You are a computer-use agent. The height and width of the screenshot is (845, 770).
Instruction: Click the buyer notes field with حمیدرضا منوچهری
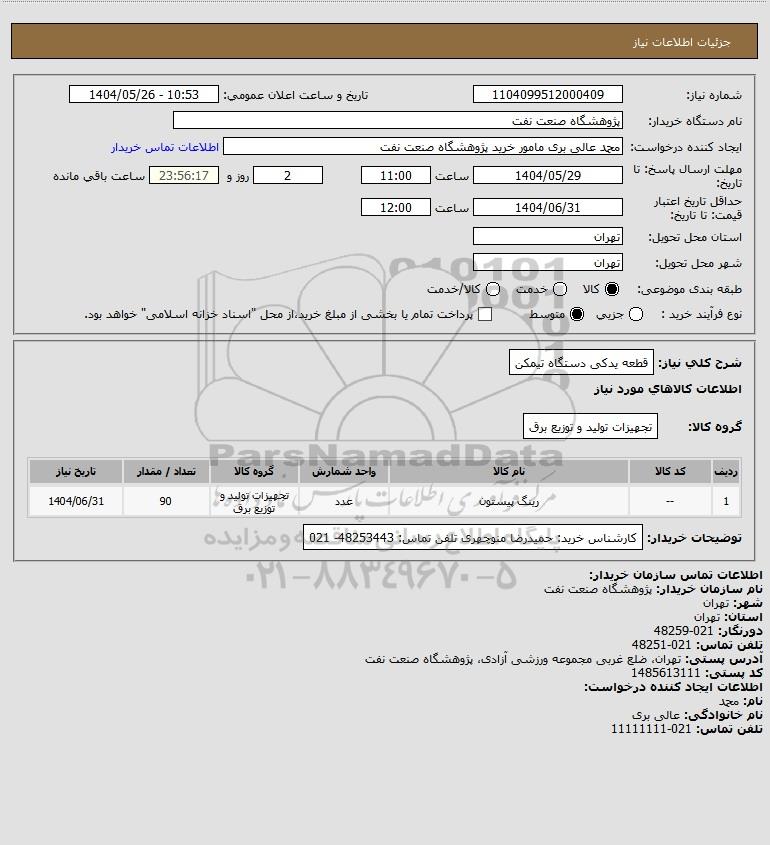click(x=473, y=538)
